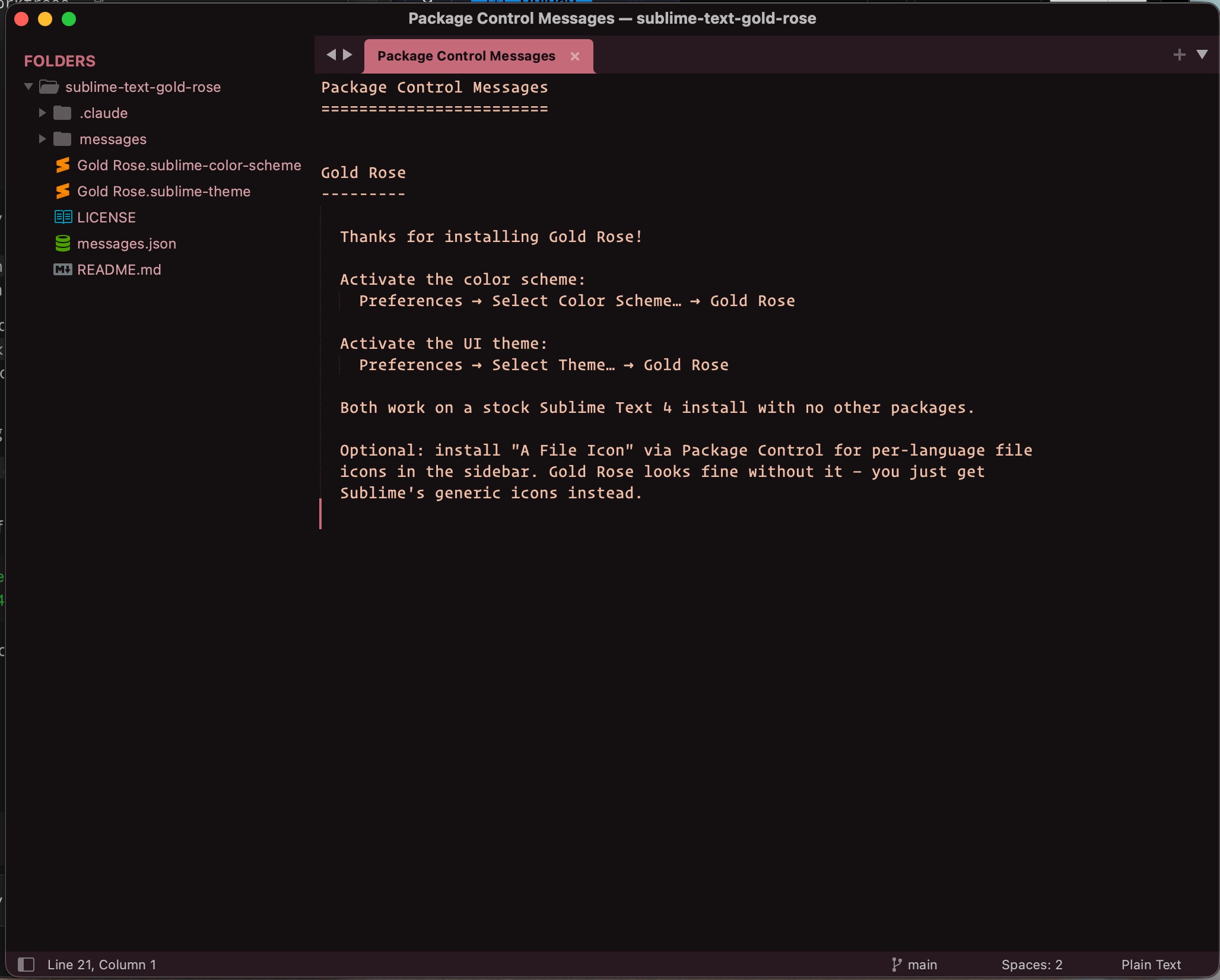Image resolution: width=1220 pixels, height=980 pixels.
Task: Select the .claude folder name
Action: [x=104, y=113]
